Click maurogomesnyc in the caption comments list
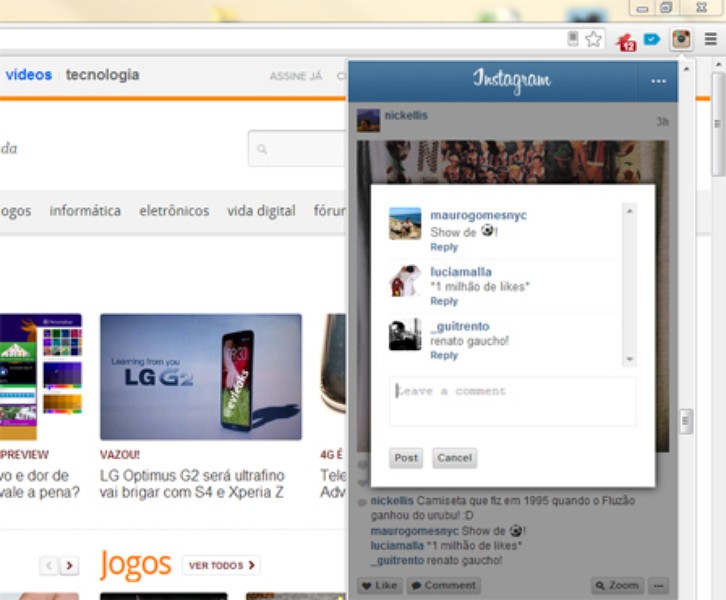This screenshot has height=600, width=726. [414, 531]
